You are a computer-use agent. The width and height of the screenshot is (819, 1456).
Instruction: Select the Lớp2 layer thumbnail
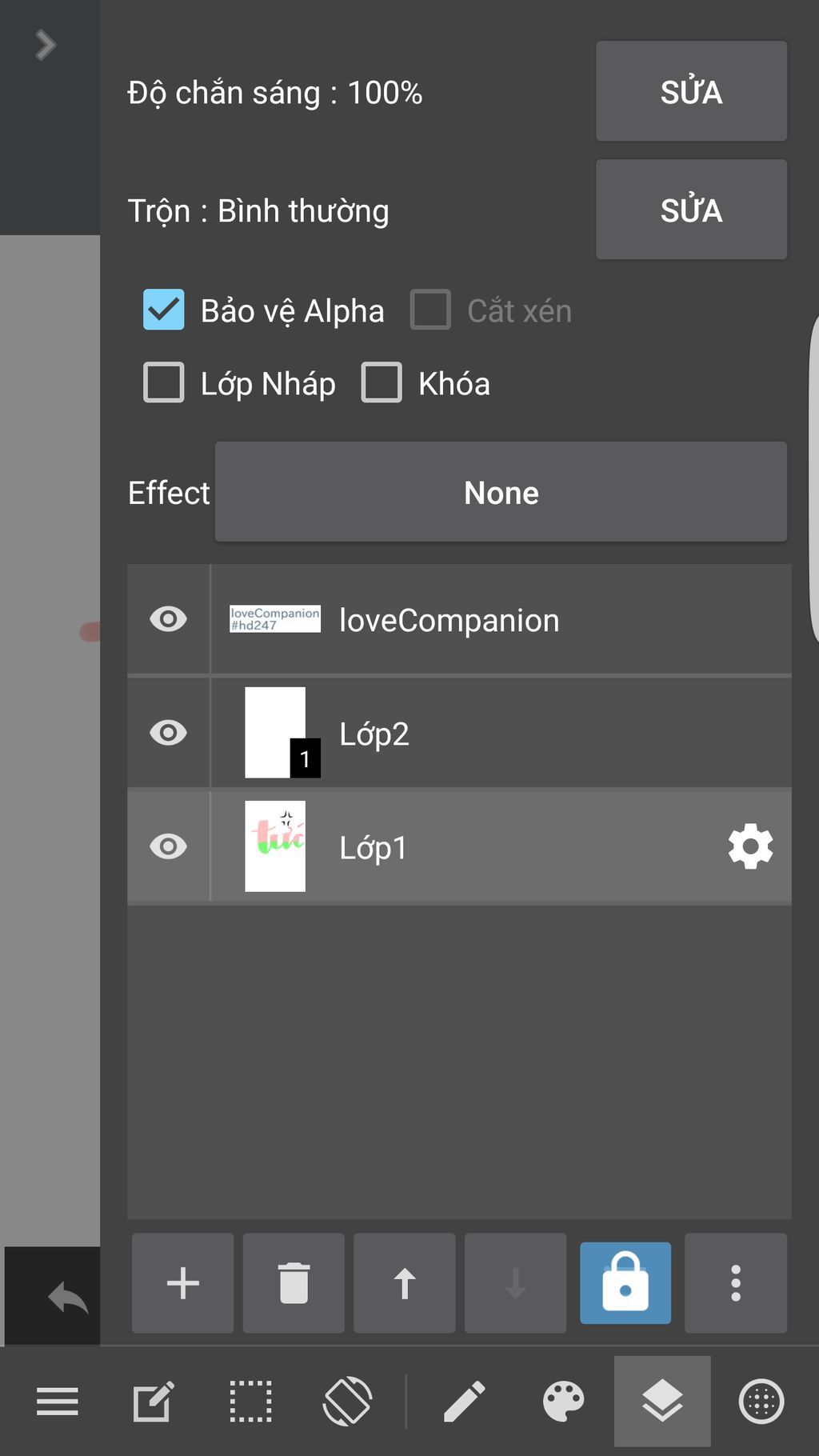click(x=275, y=733)
